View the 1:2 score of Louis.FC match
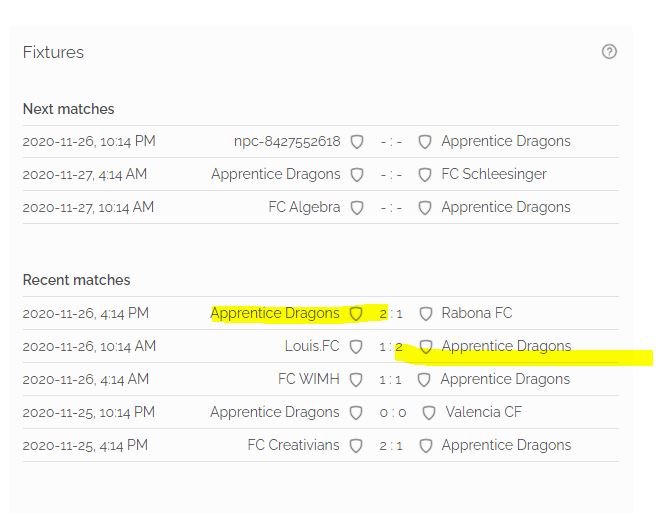Image resolution: width=665 pixels, height=513 pixels. 391,347
